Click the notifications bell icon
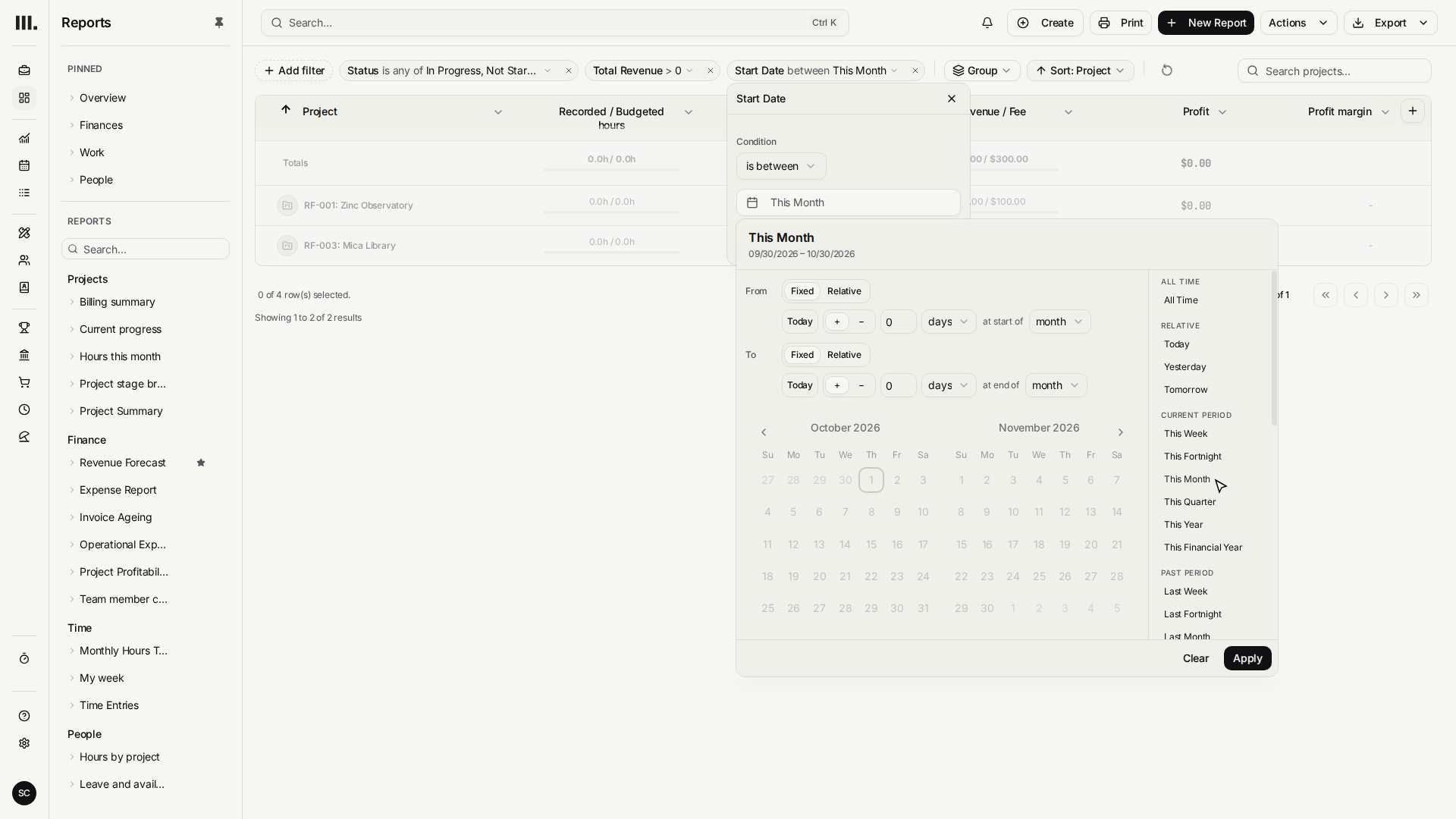This screenshot has width=1456, height=819. pyautogui.click(x=987, y=23)
